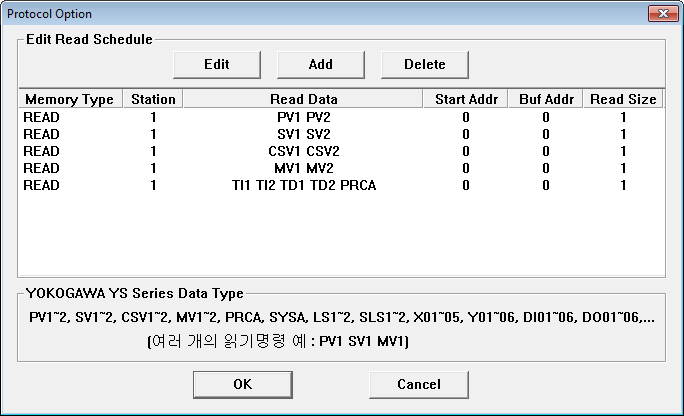Viewport: 684px width, 416px height.
Task: Click empty area of the schedule list
Action: (340, 235)
